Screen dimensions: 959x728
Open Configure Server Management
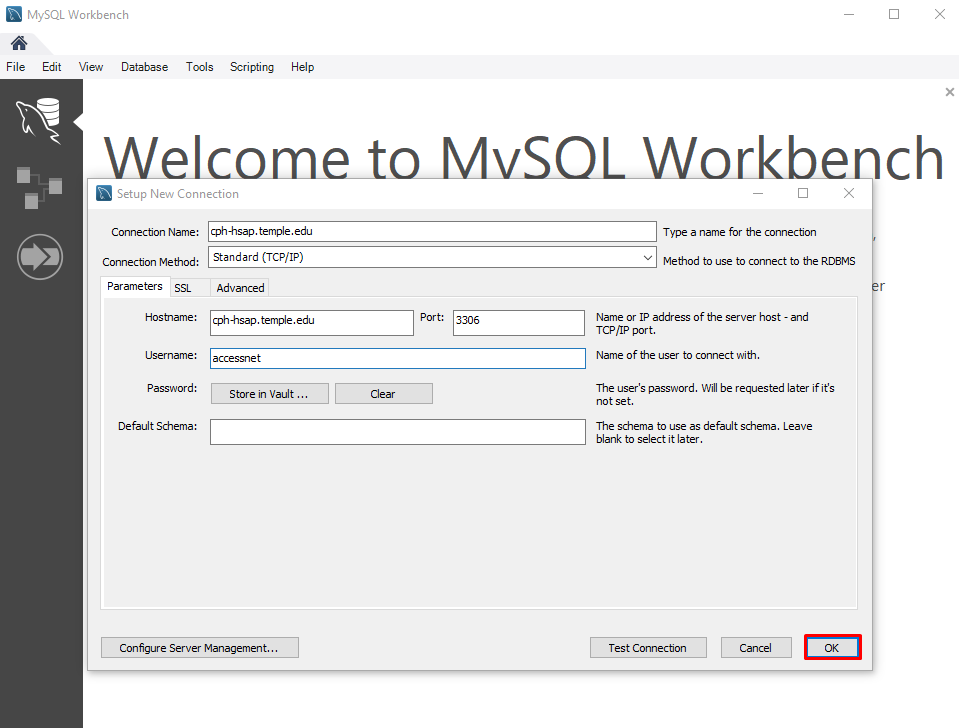tap(199, 648)
